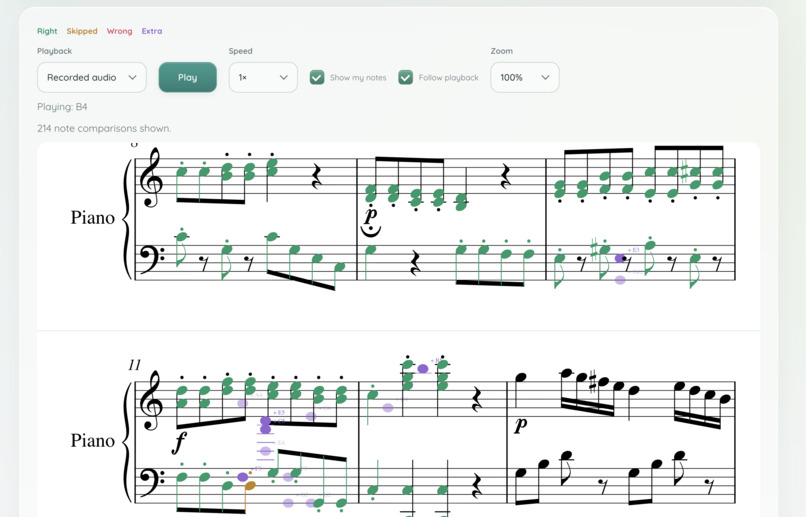This screenshot has width=806, height=517.
Task: Click the quarter rest in the first treble measure
Action: pos(317,178)
